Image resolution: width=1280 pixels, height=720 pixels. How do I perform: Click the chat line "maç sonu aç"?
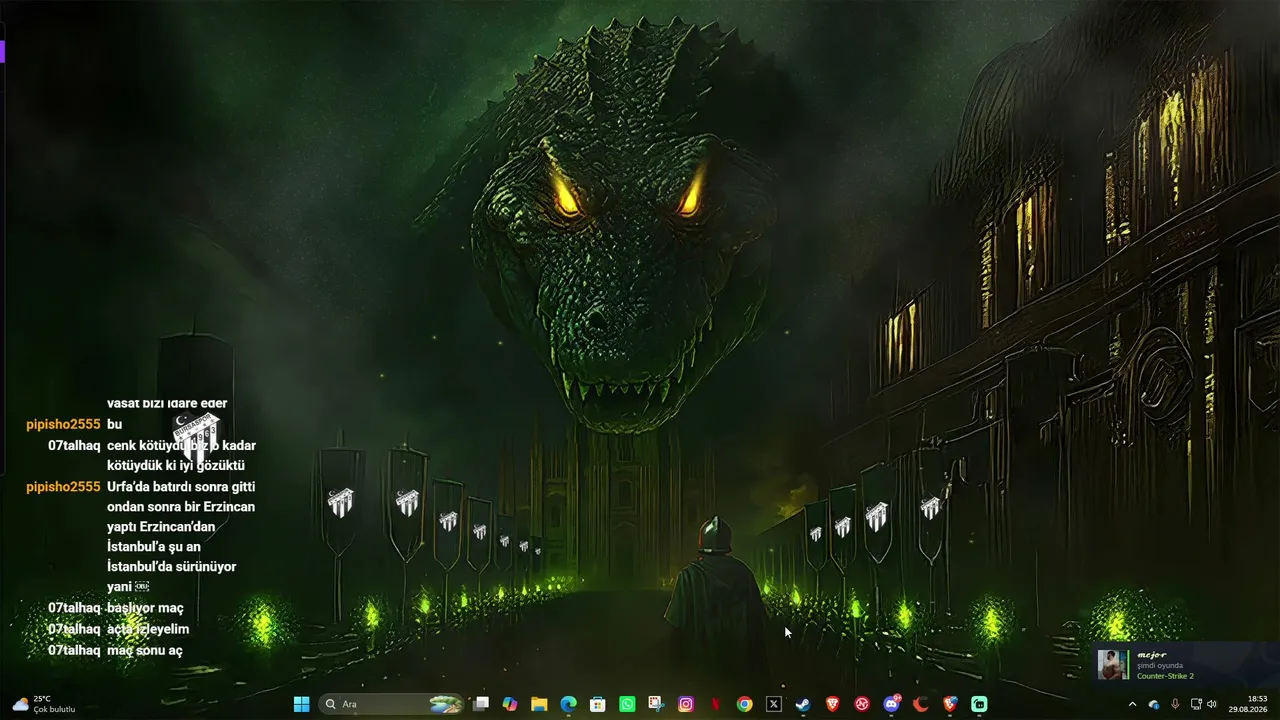pos(145,650)
